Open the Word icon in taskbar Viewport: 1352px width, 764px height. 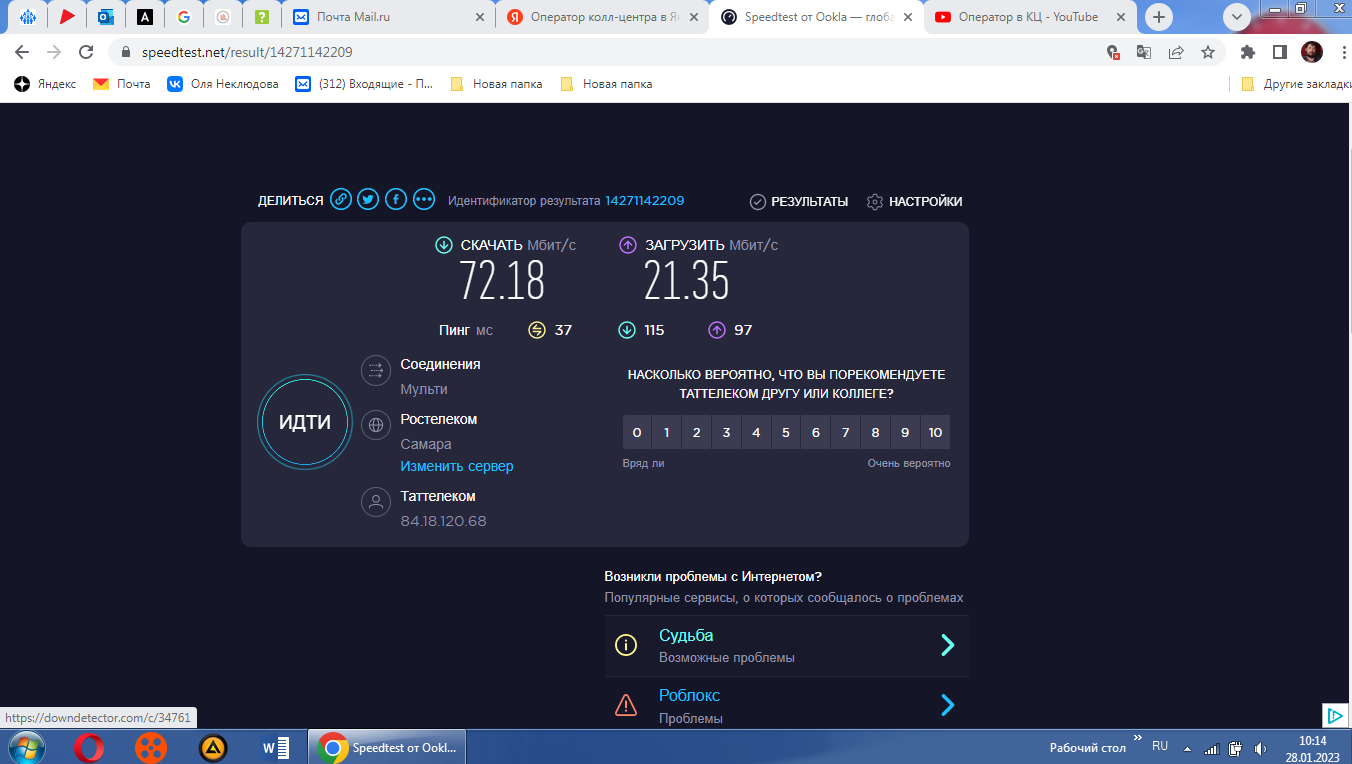pyautogui.click(x=275, y=747)
